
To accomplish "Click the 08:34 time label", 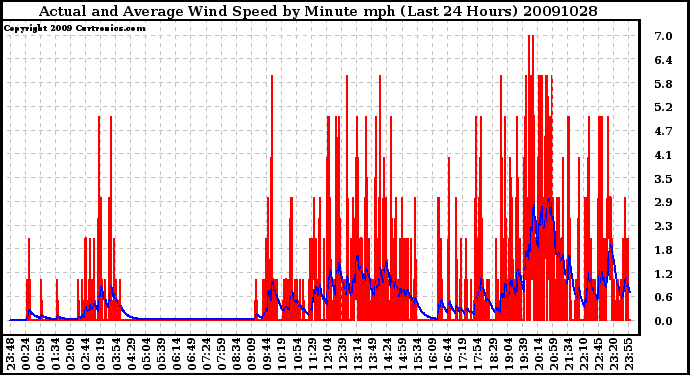I will click(236, 354).
